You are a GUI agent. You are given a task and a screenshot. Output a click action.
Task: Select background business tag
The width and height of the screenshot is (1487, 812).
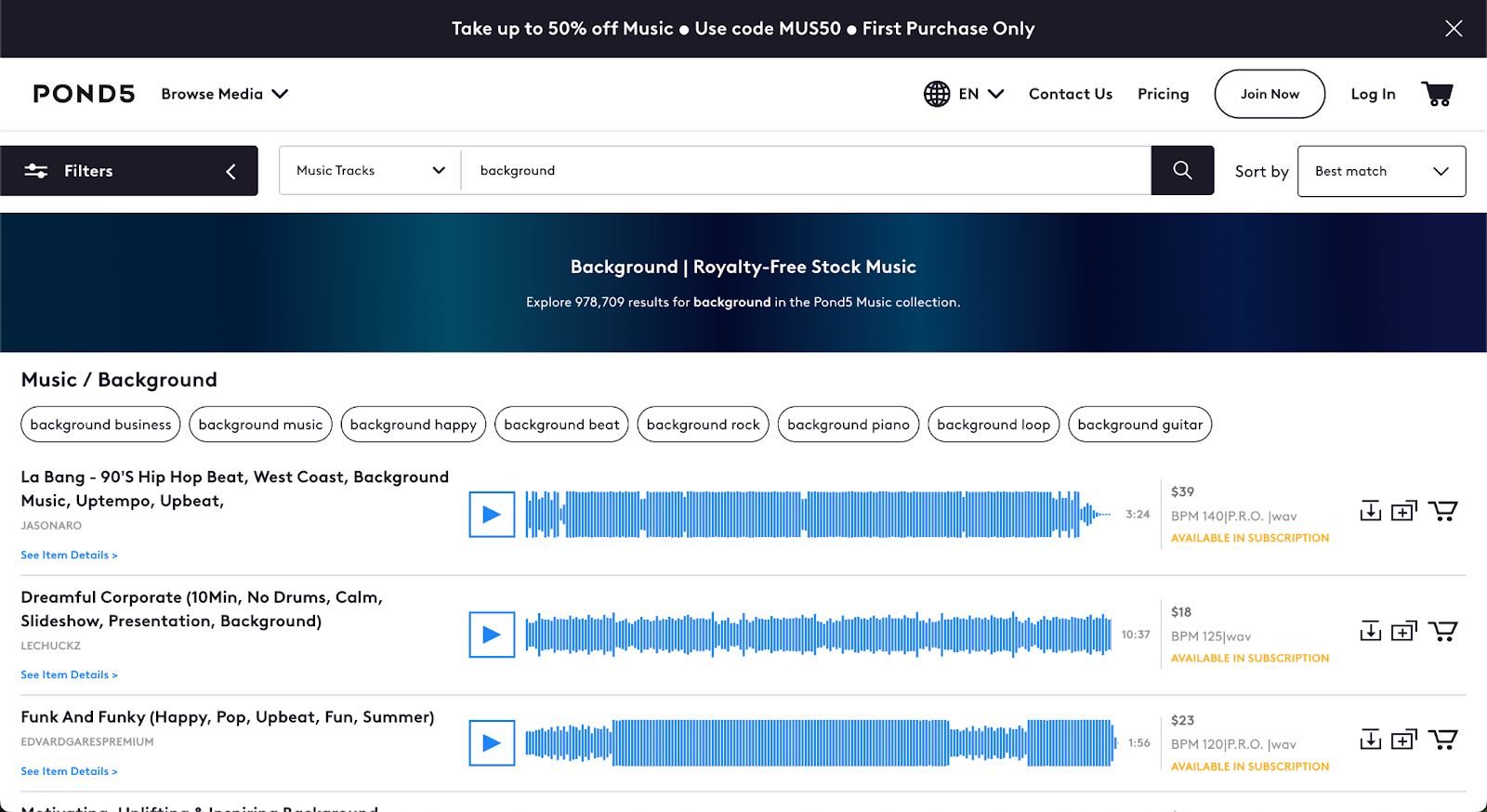(100, 425)
